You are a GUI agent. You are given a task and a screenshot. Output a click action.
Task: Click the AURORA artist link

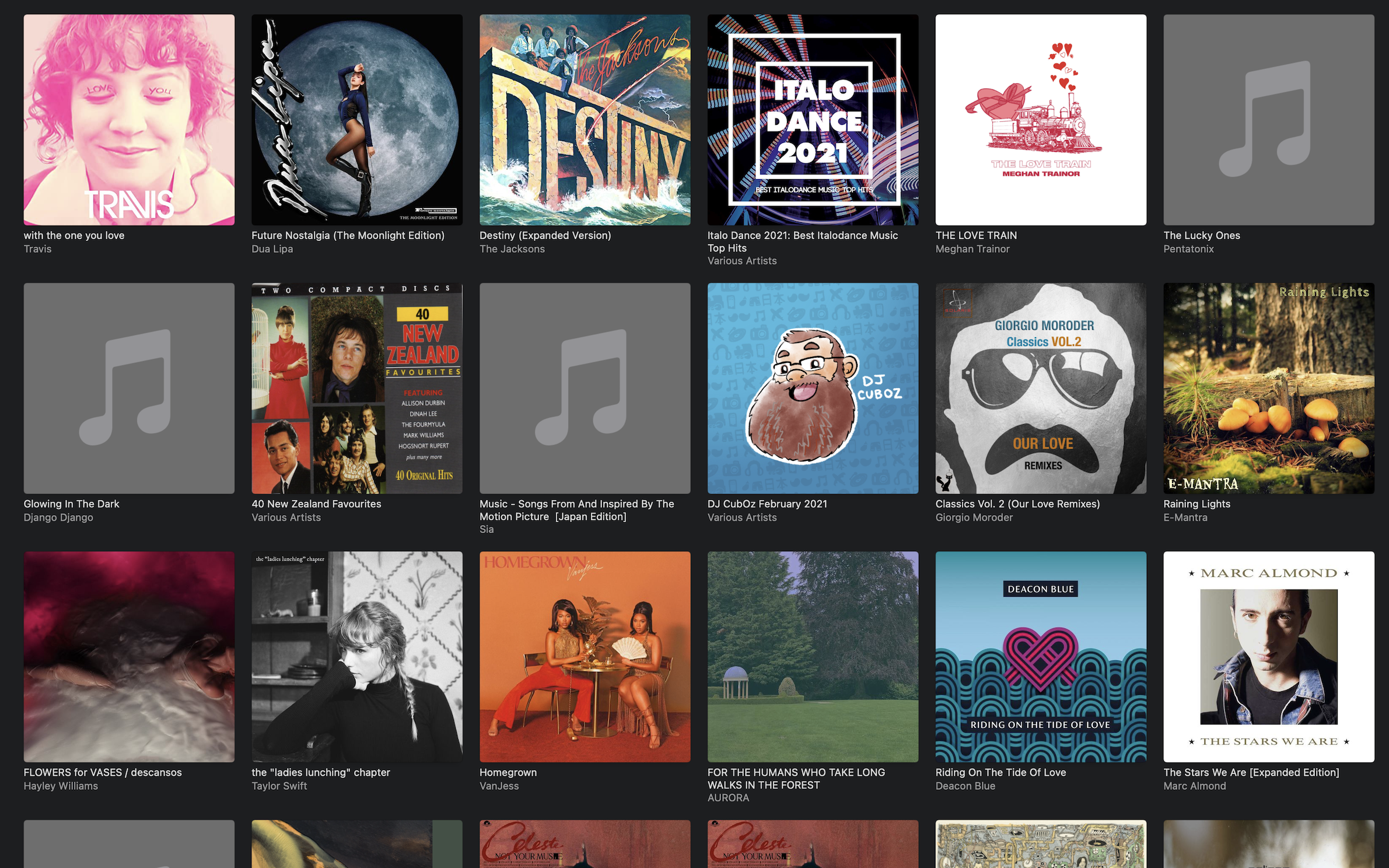[x=728, y=797]
